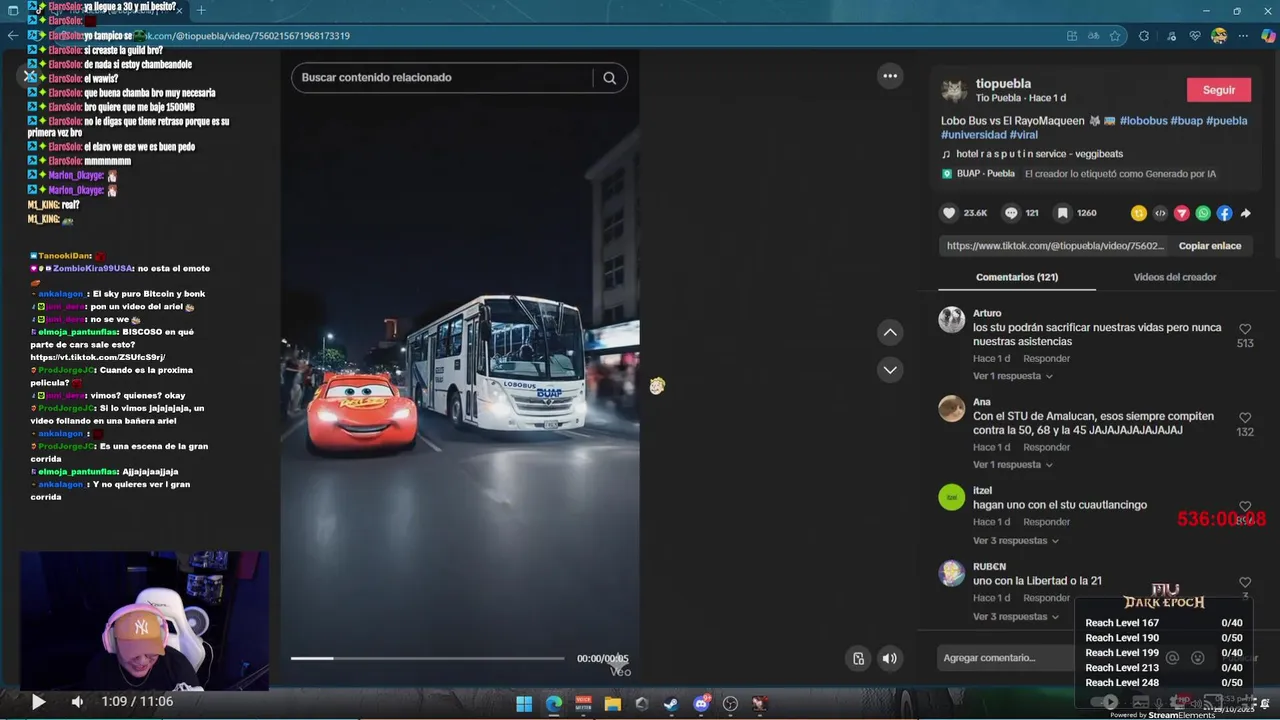Click the Copiar enlace button
1280x720 pixels.
[x=1210, y=245]
